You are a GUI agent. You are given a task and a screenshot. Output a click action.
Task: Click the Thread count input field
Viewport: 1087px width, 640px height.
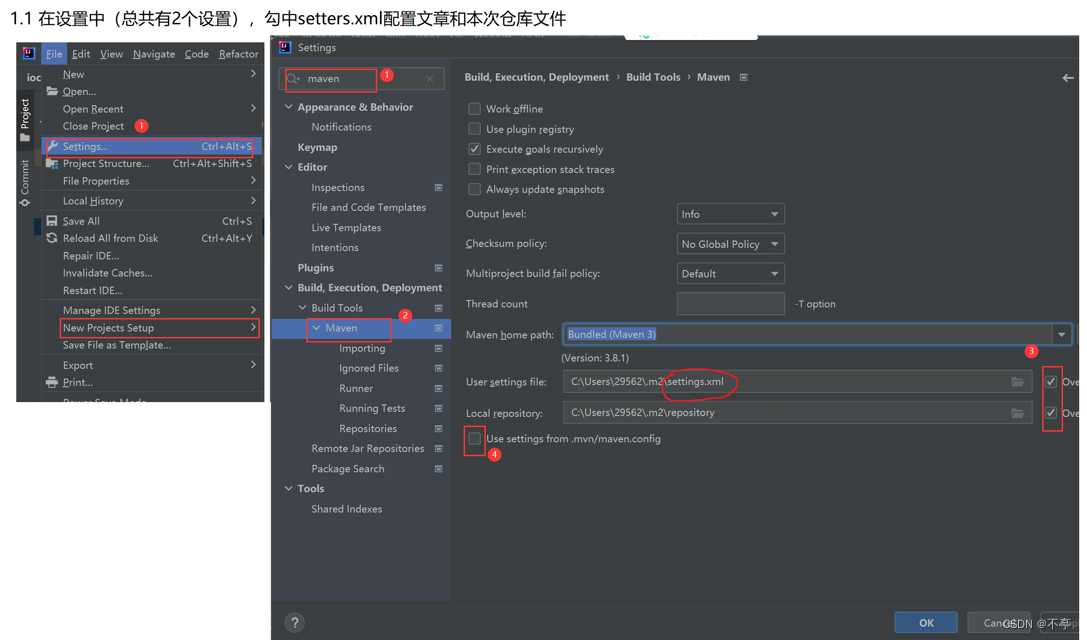pyautogui.click(x=730, y=304)
